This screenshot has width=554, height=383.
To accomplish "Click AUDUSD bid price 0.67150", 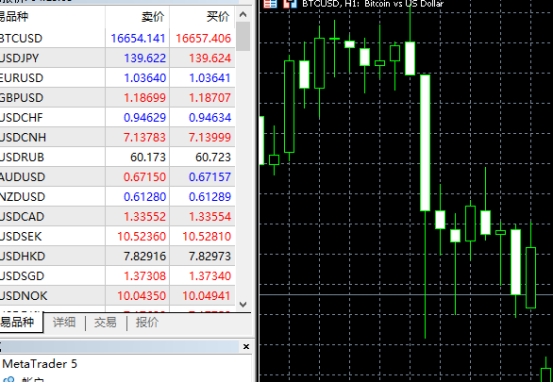I will click(145, 177).
